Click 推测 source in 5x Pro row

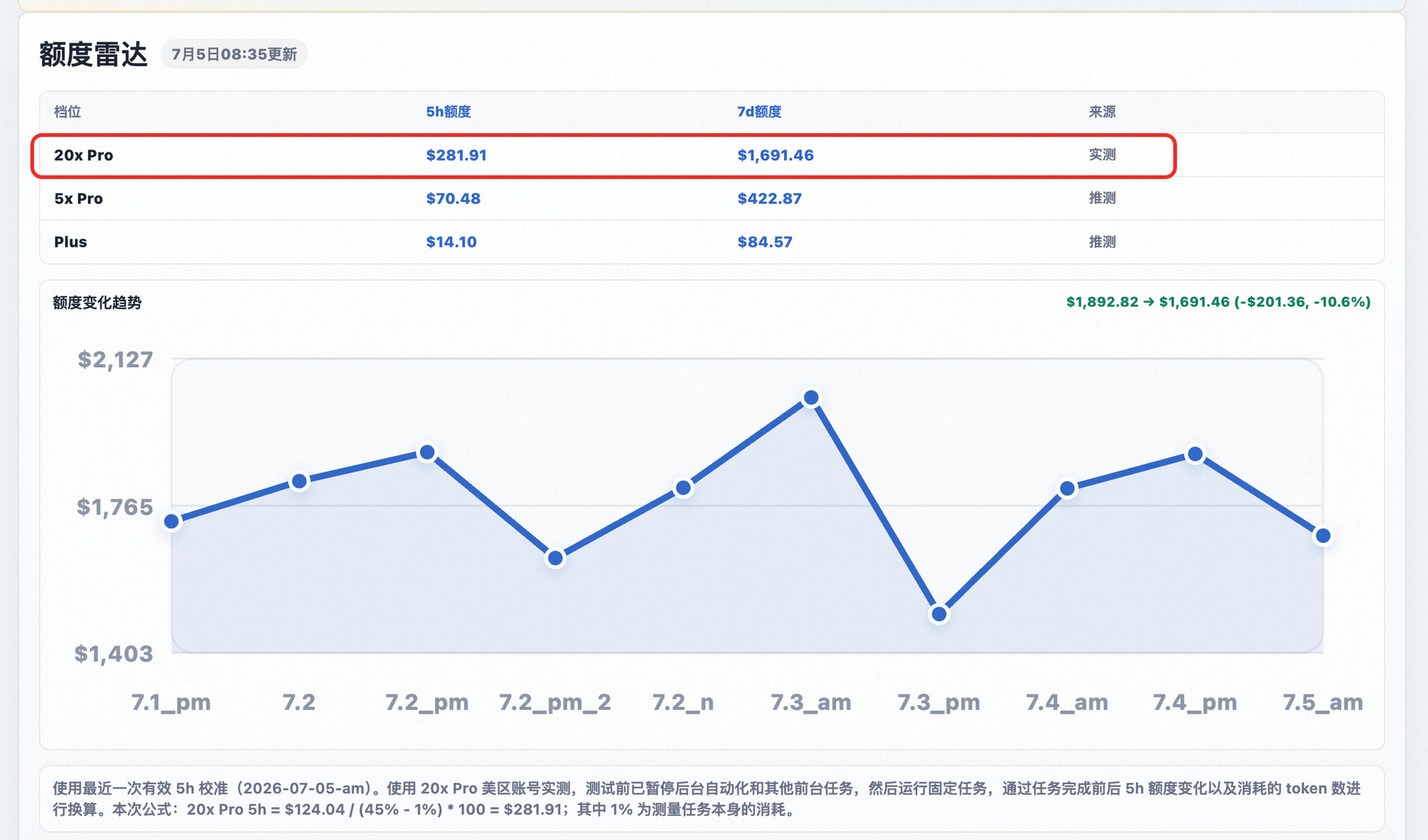(1102, 198)
